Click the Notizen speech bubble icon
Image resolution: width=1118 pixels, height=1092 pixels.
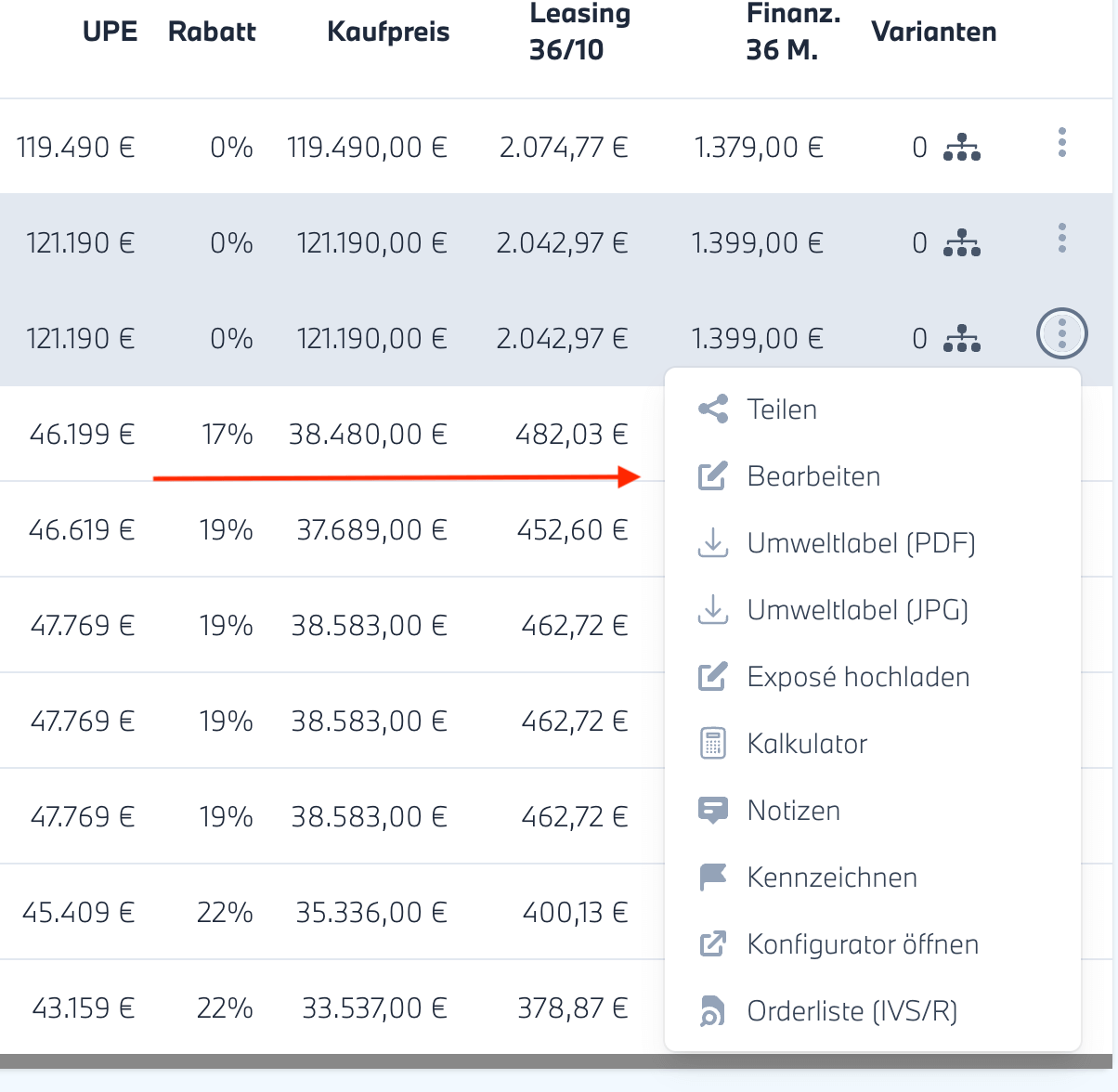point(712,811)
